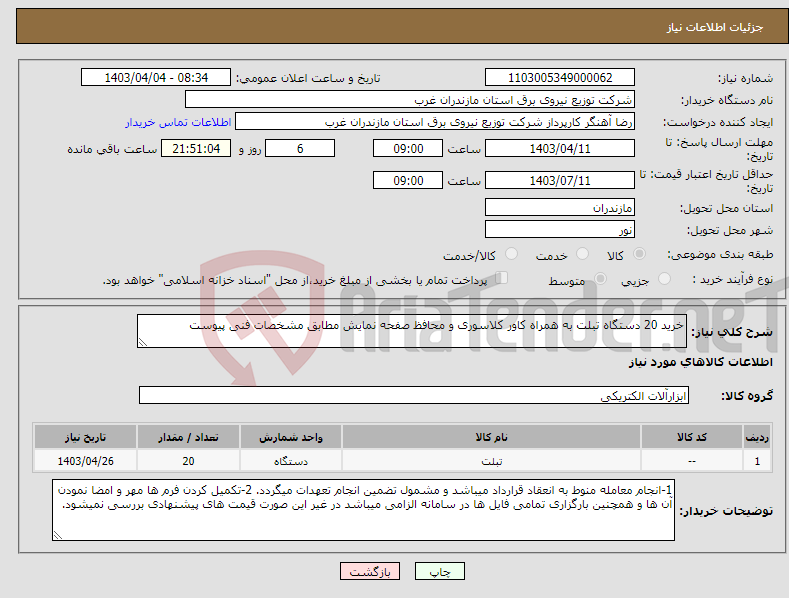Select the متوسط purchase type radio
Viewport: 789px width, 598px height.
pyautogui.click(x=600, y=278)
